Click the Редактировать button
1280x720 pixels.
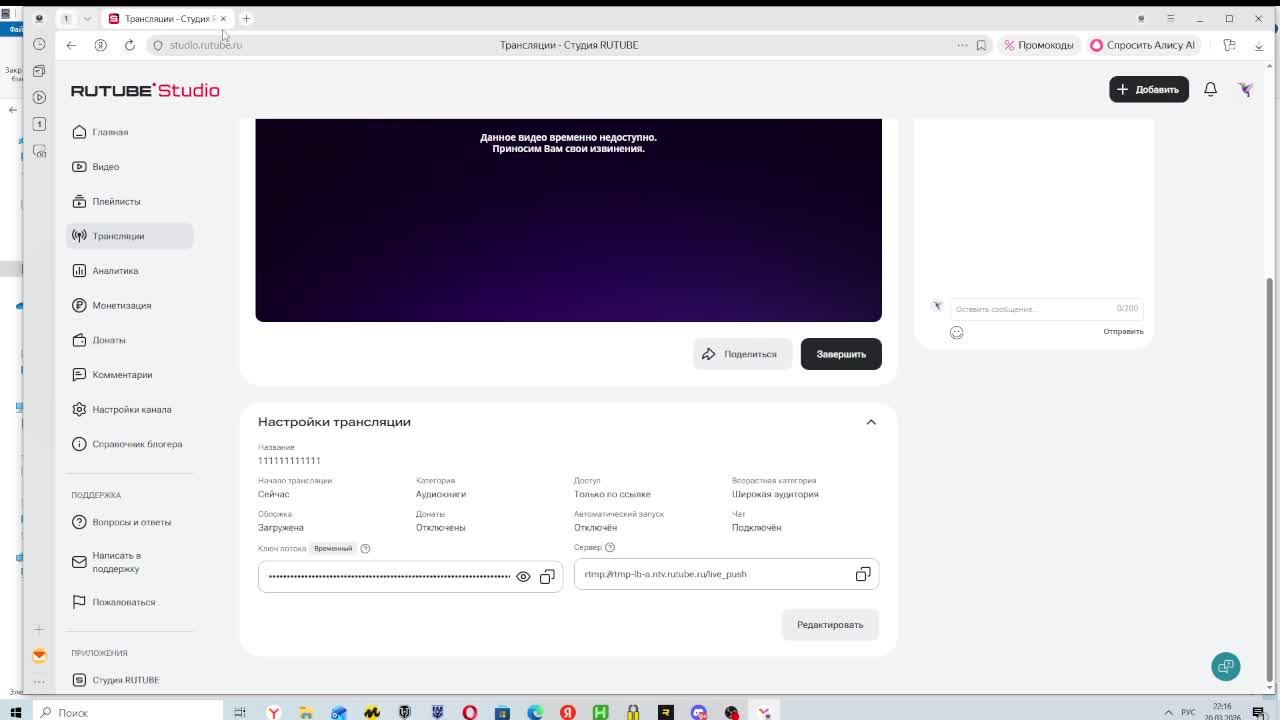pos(830,625)
